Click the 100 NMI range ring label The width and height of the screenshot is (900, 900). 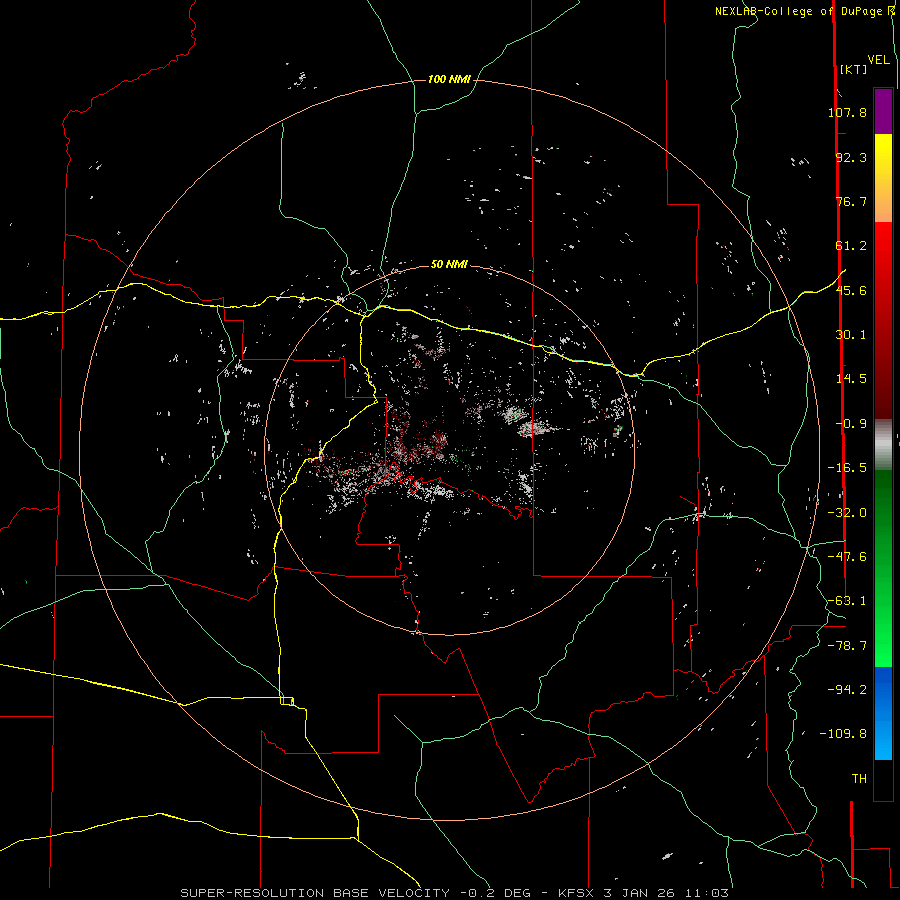click(449, 79)
